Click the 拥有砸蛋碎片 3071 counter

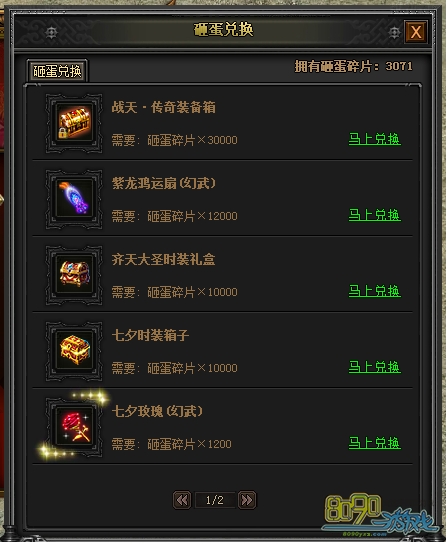353,66
